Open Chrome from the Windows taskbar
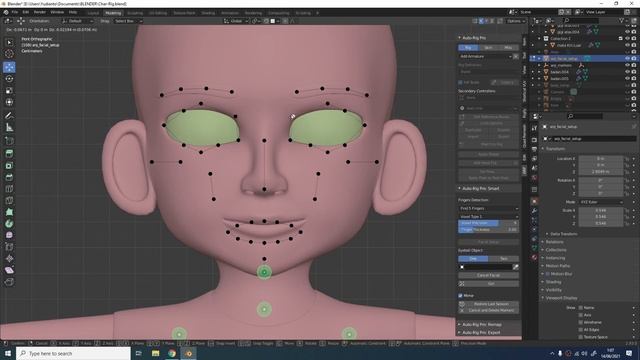The width and height of the screenshot is (640, 360). click(x=172, y=353)
